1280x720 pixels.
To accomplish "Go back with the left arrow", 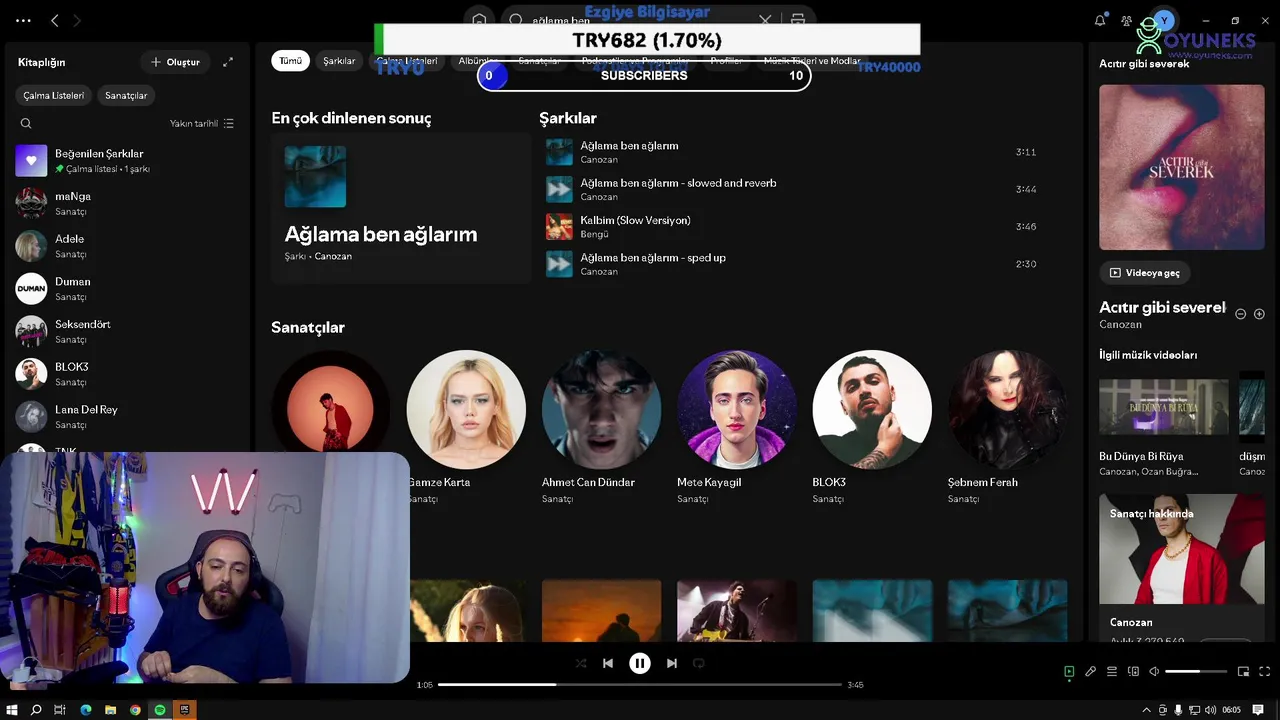I will pyautogui.click(x=55, y=20).
